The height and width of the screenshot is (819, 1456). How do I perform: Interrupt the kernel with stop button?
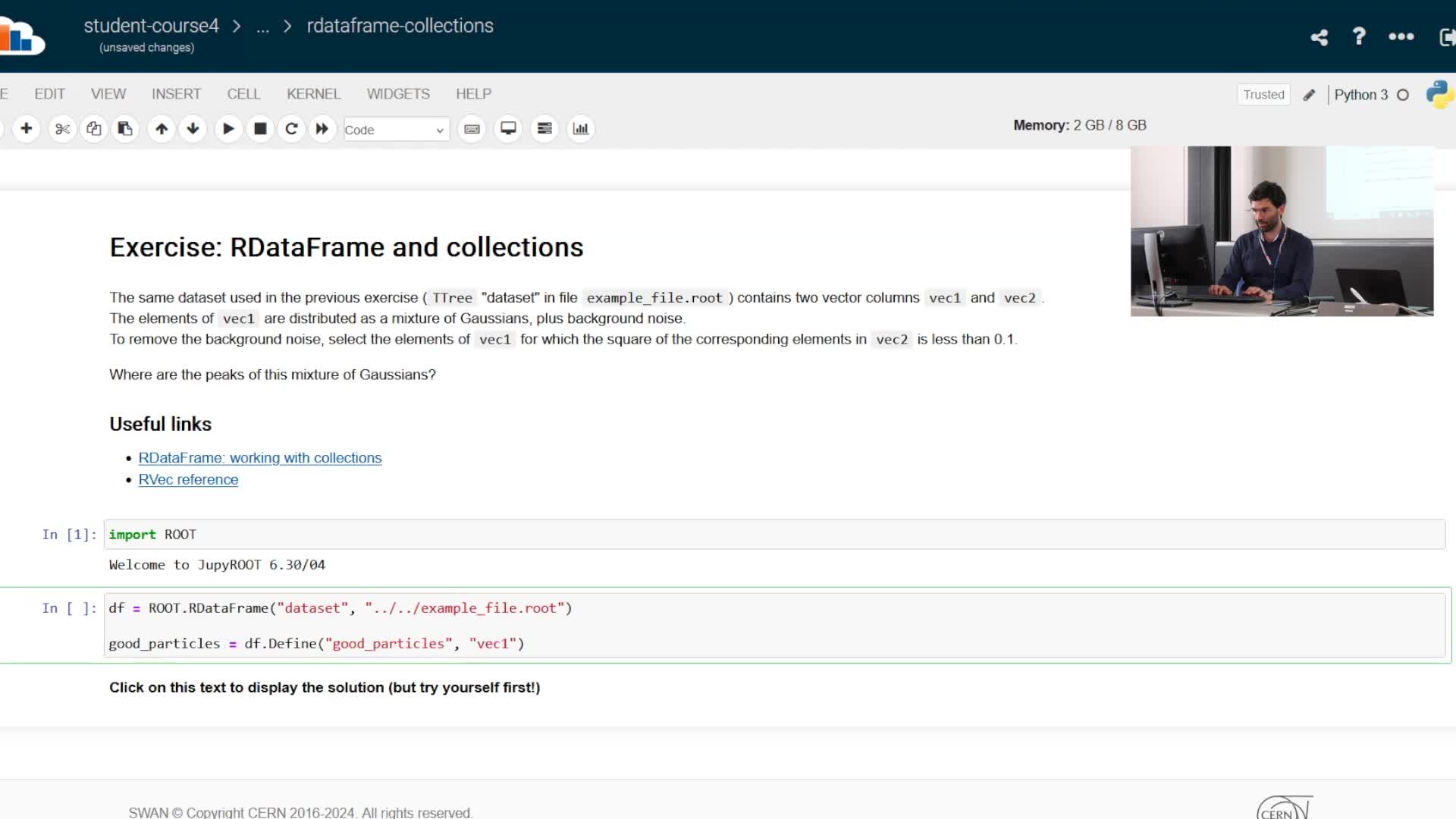coord(260,129)
